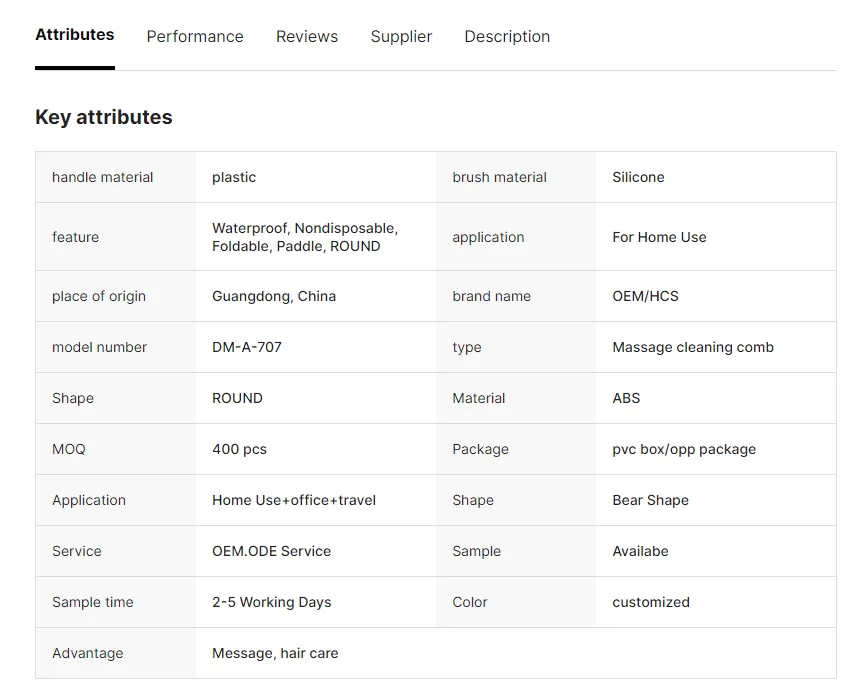Click the 'DM-A-707' model value

tap(247, 347)
